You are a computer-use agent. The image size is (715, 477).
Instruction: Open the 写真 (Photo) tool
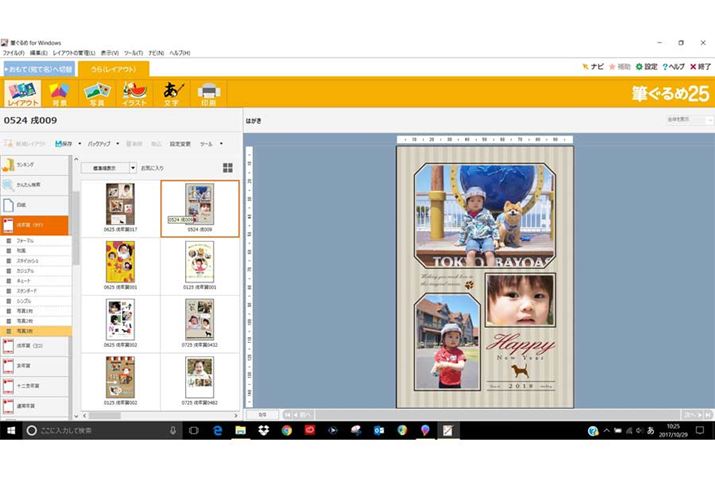pyautogui.click(x=96, y=93)
